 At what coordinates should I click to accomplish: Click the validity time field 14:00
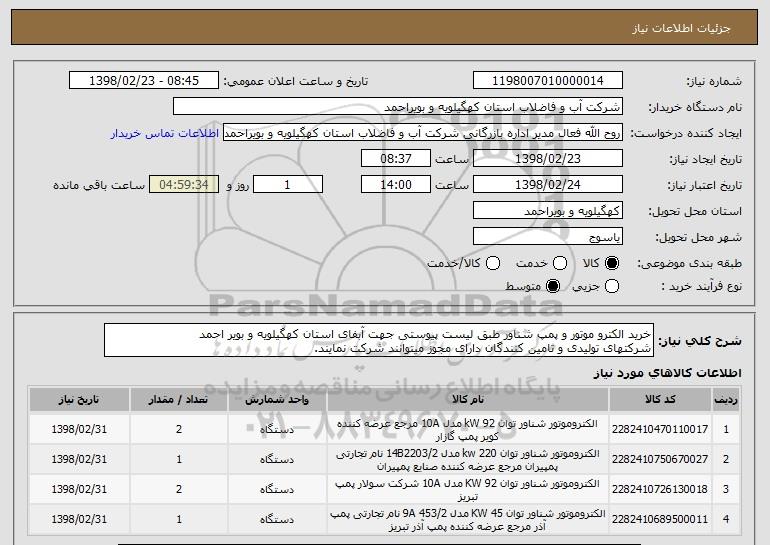[396, 185]
